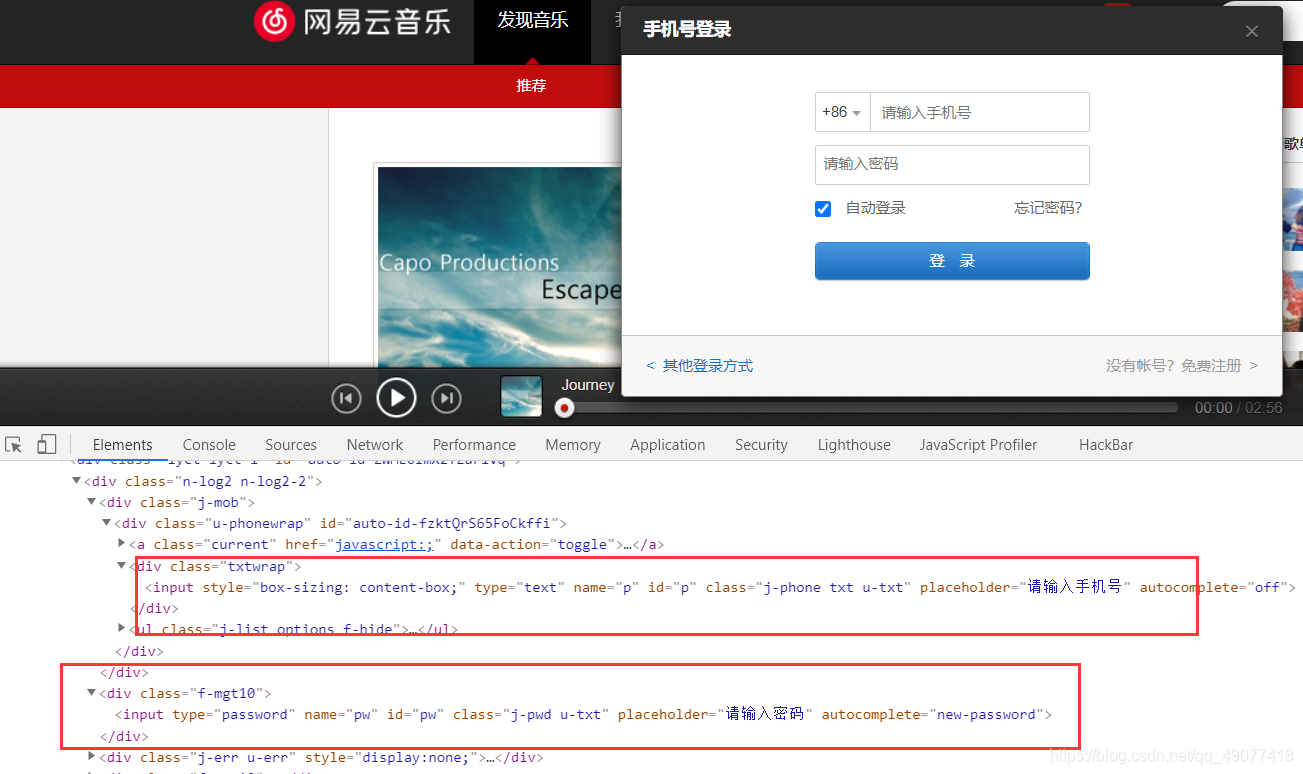
Task: Click the play button in player bar
Action: point(396,398)
